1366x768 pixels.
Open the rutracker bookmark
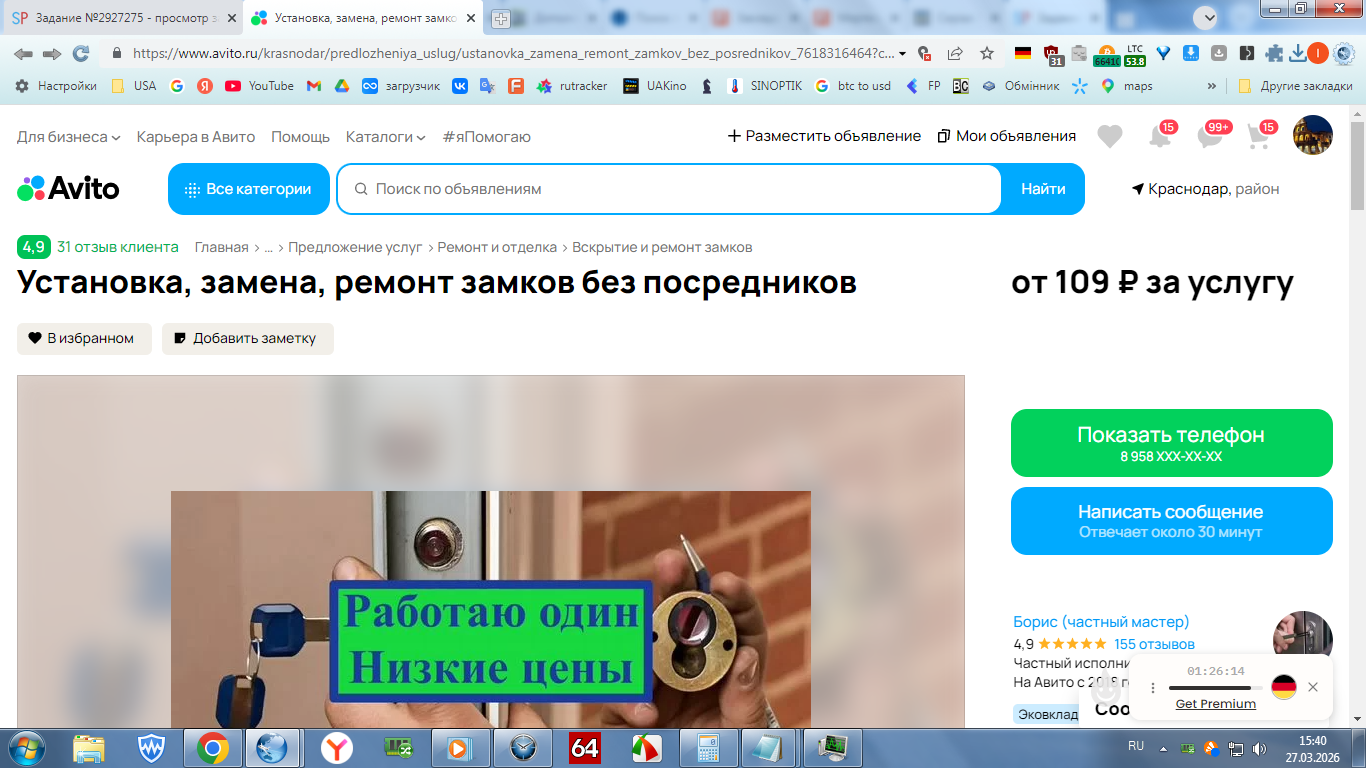tap(572, 86)
